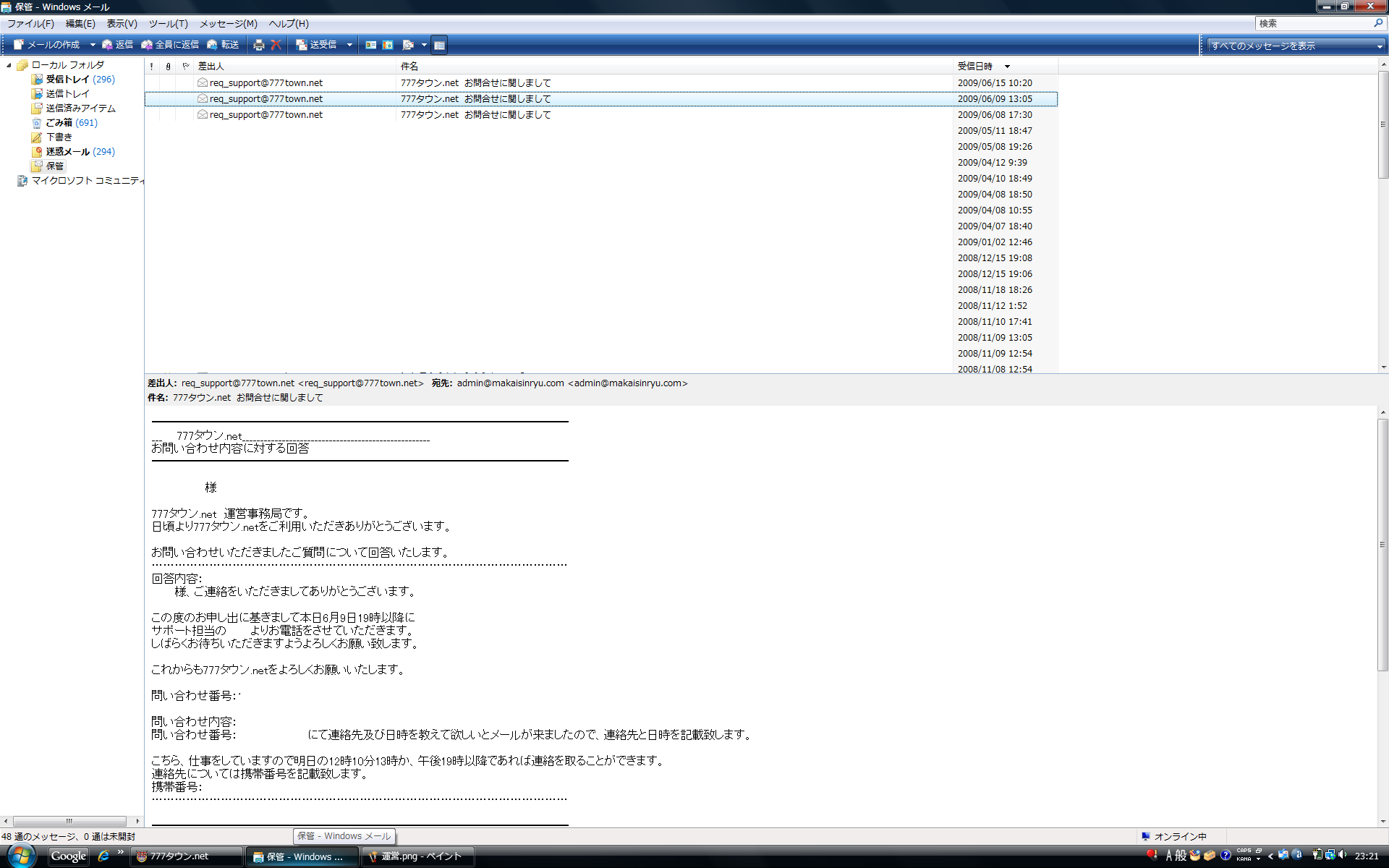The width and height of the screenshot is (1389, 868).
Task: Open the IME toolbox icon in language bar
Action: [1210, 856]
